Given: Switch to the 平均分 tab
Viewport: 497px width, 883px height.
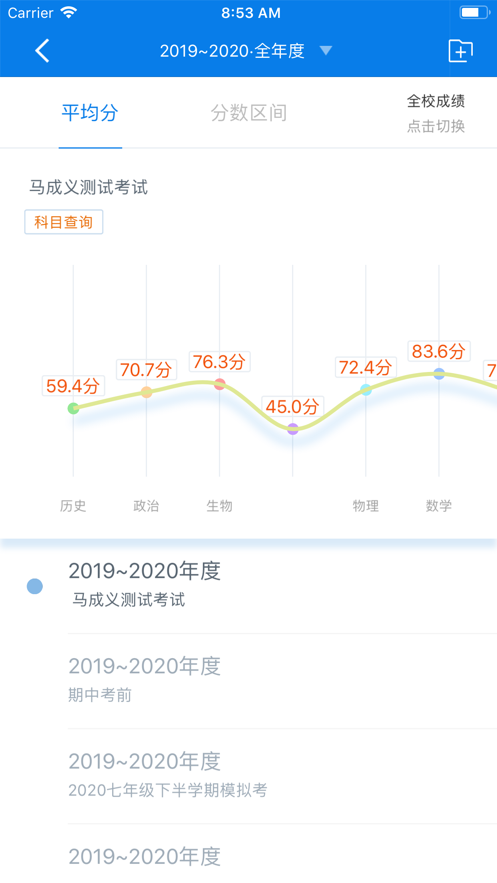Looking at the screenshot, I should [x=90, y=113].
